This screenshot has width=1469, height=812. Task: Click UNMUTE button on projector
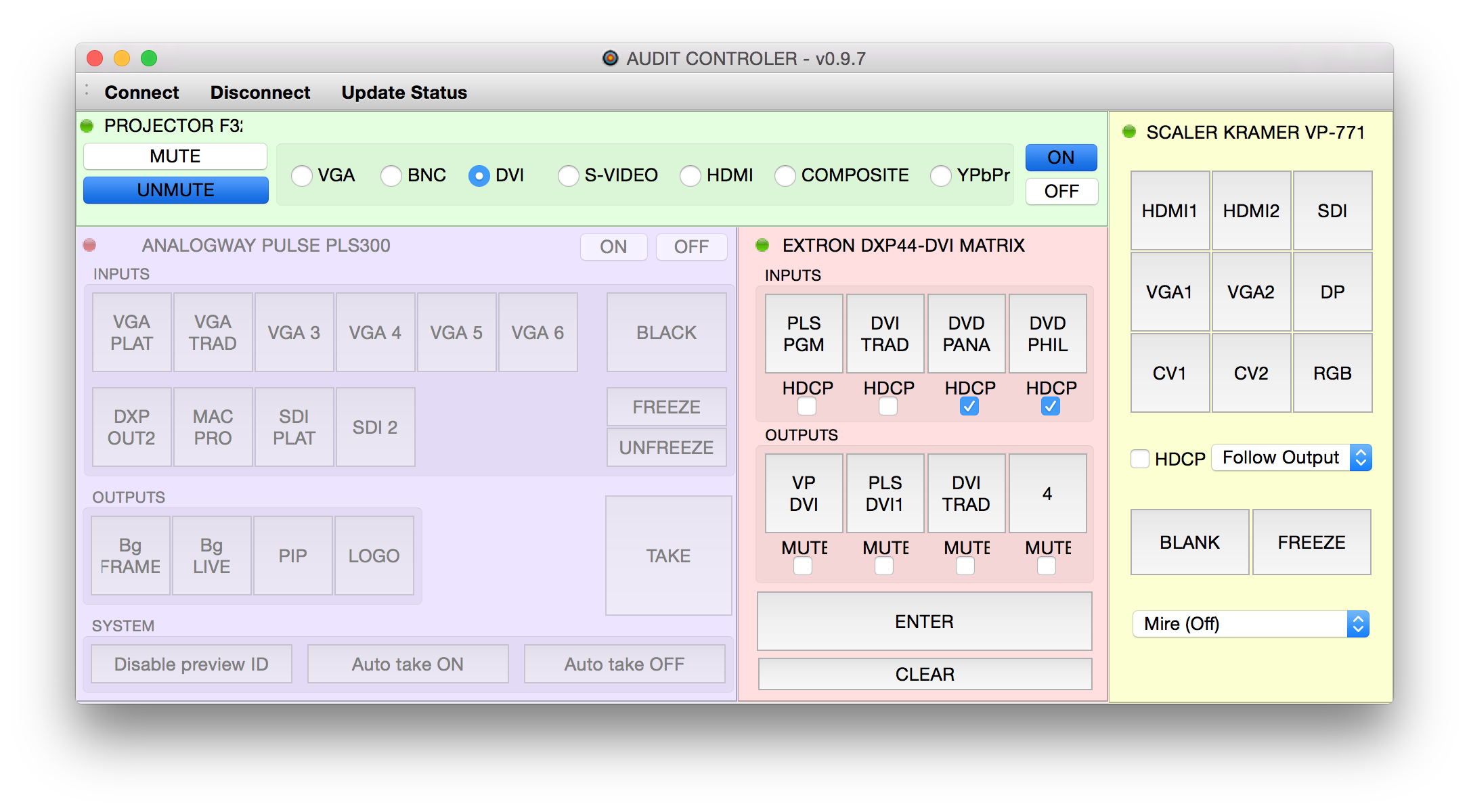coord(175,189)
